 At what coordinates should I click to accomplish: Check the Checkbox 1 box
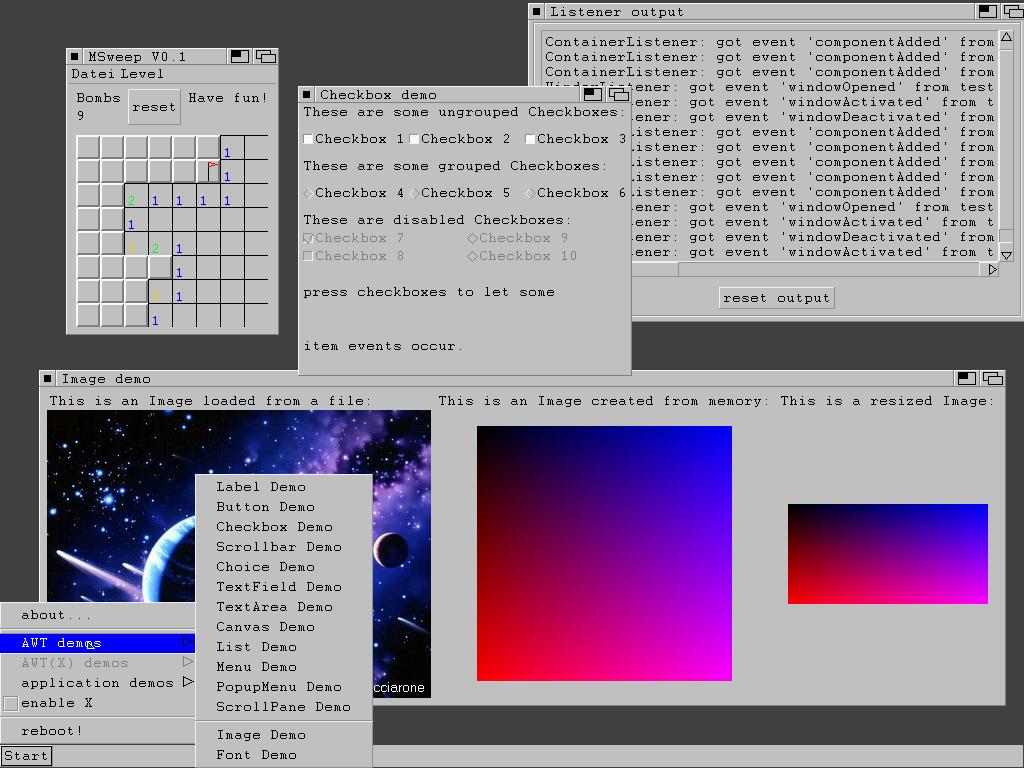click(x=309, y=139)
